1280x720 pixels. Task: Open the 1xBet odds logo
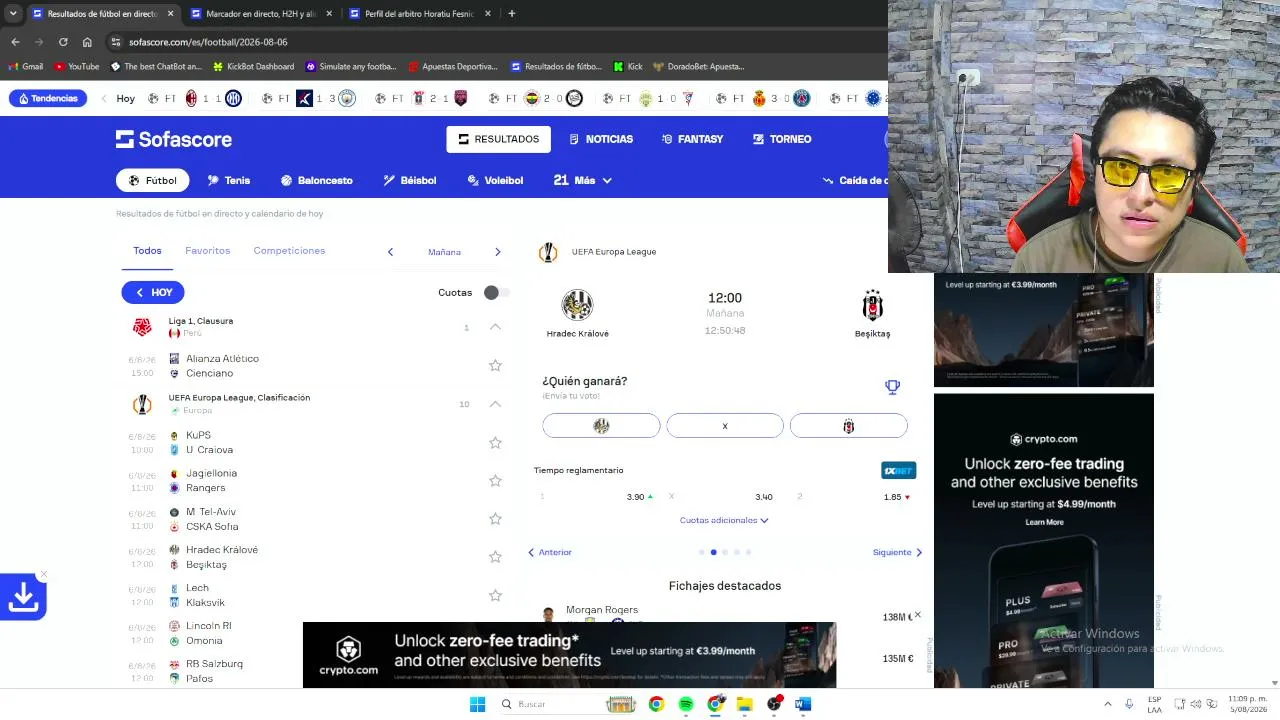[898, 470]
